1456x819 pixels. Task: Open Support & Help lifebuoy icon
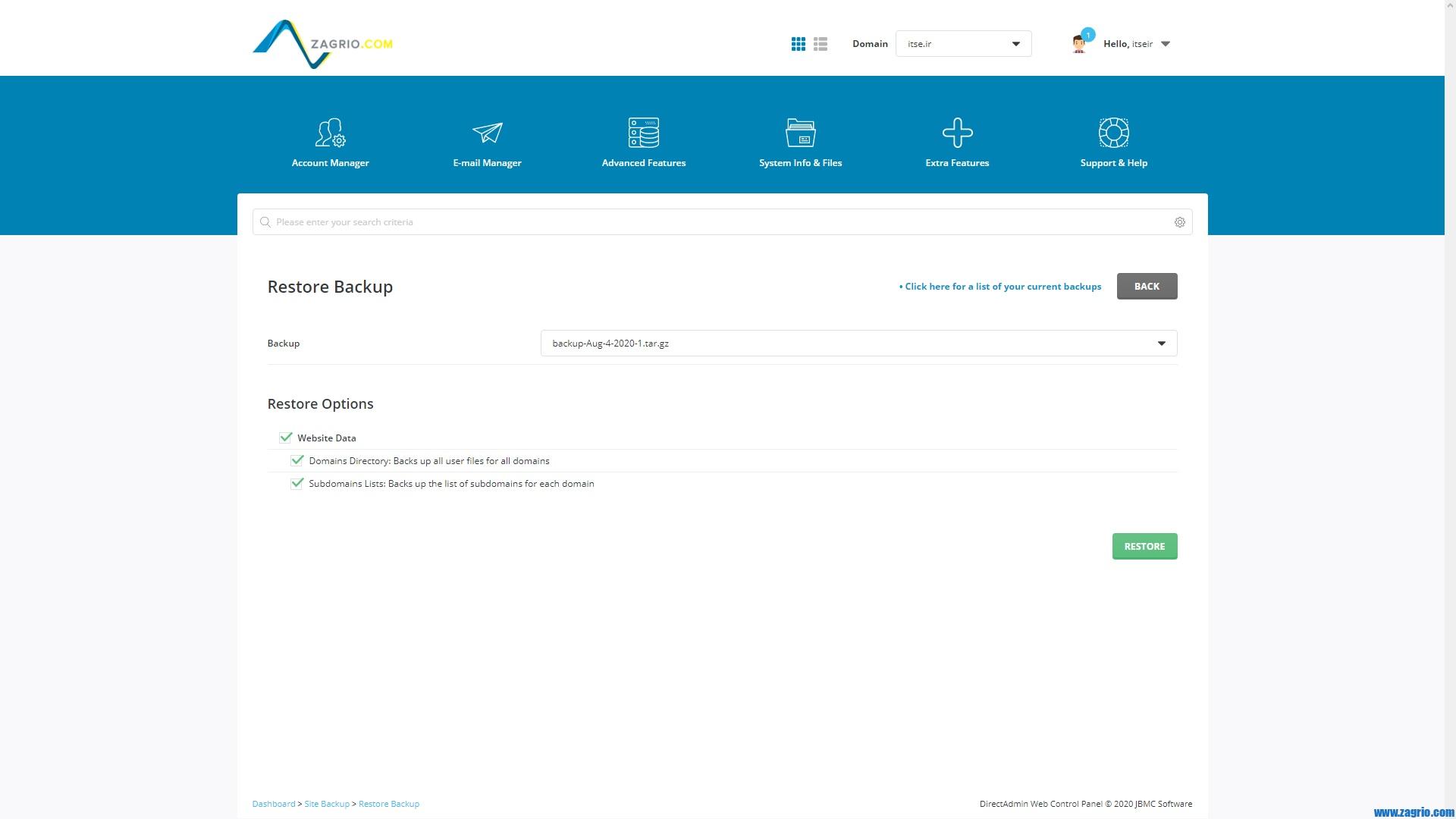pyautogui.click(x=1113, y=133)
